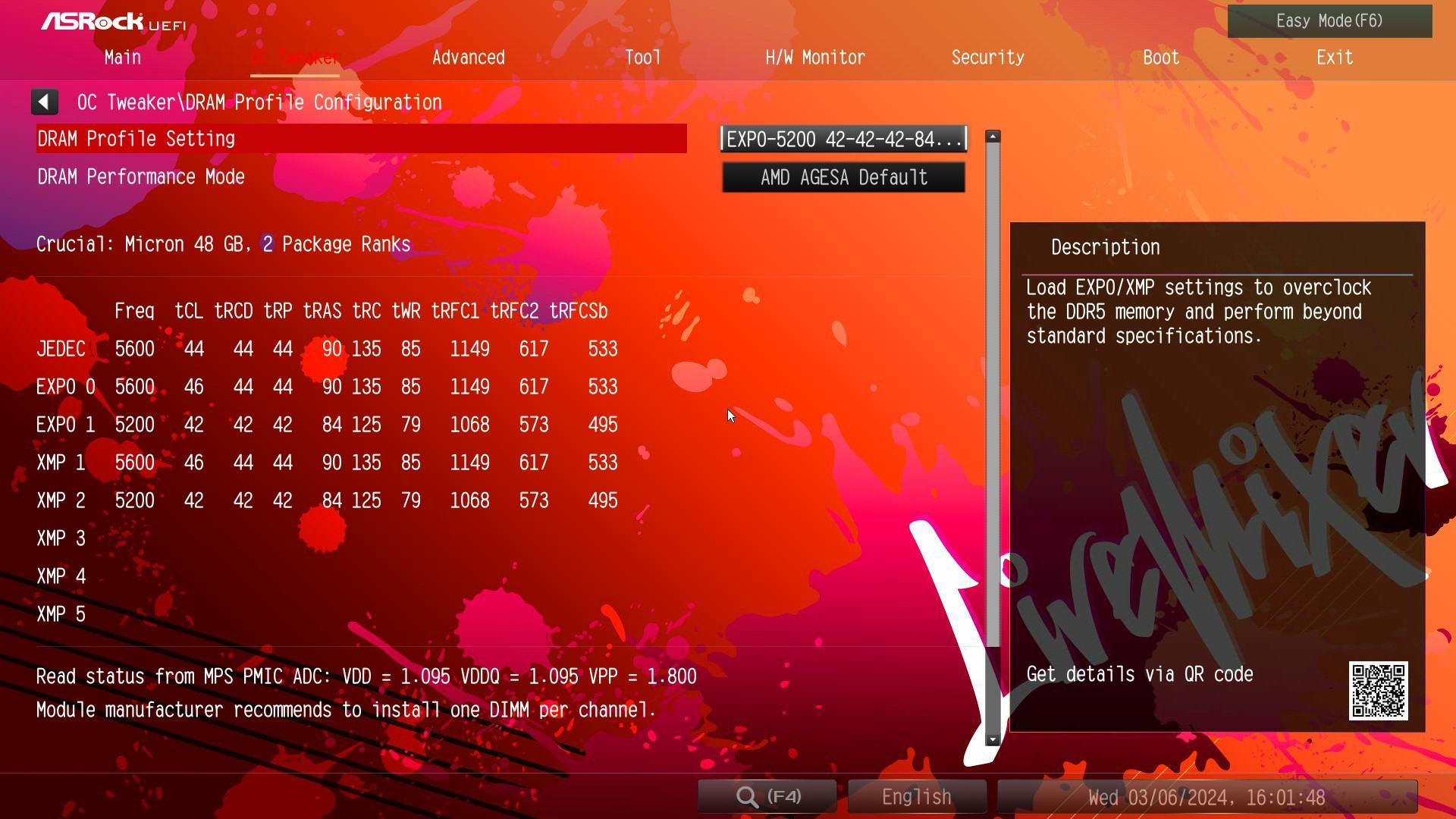Click the EXPO 1 frequency value 5200
The width and height of the screenshot is (1456, 819).
click(134, 425)
